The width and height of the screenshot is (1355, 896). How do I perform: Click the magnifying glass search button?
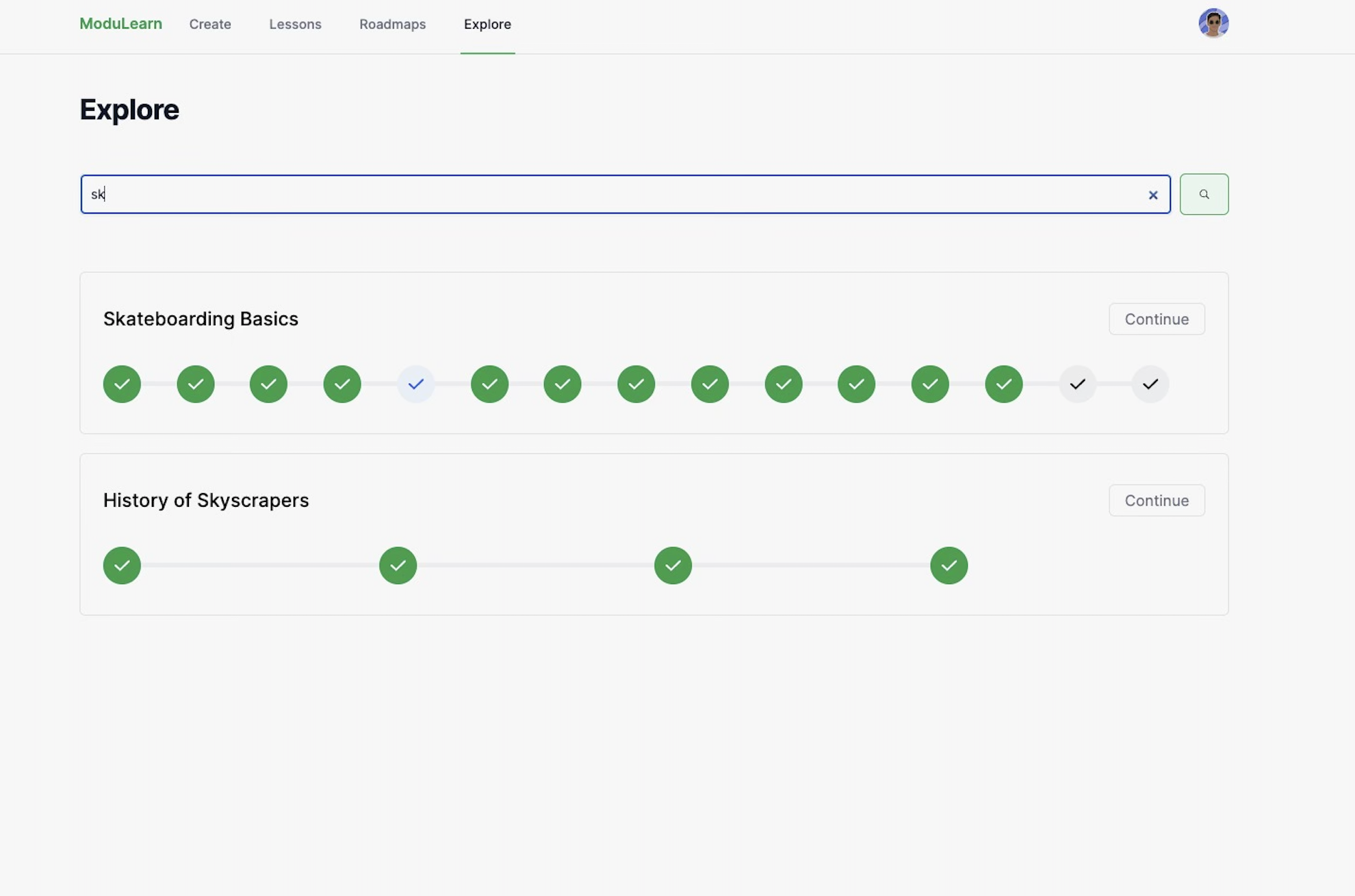[x=1204, y=194]
